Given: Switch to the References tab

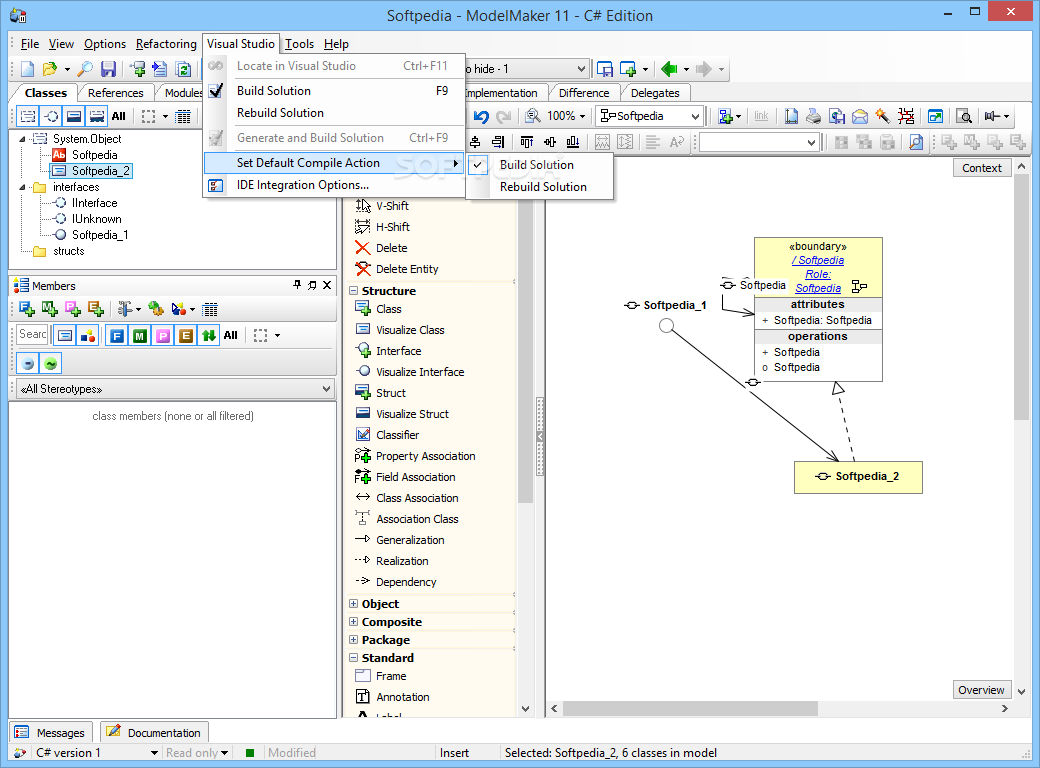Looking at the screenshot, I should [115, 93].
